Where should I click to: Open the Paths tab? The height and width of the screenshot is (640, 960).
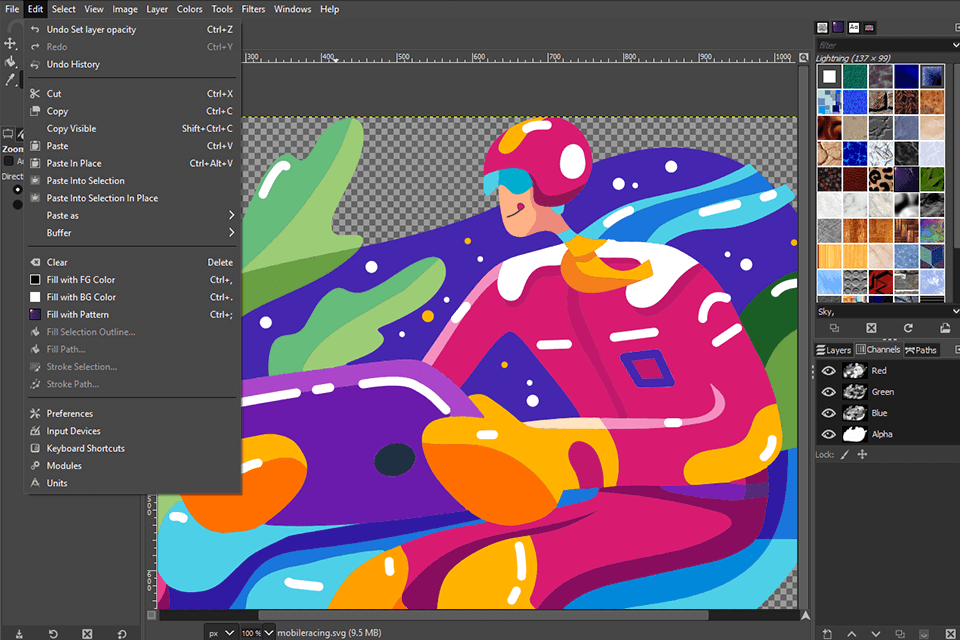click(x=921, y=350)
